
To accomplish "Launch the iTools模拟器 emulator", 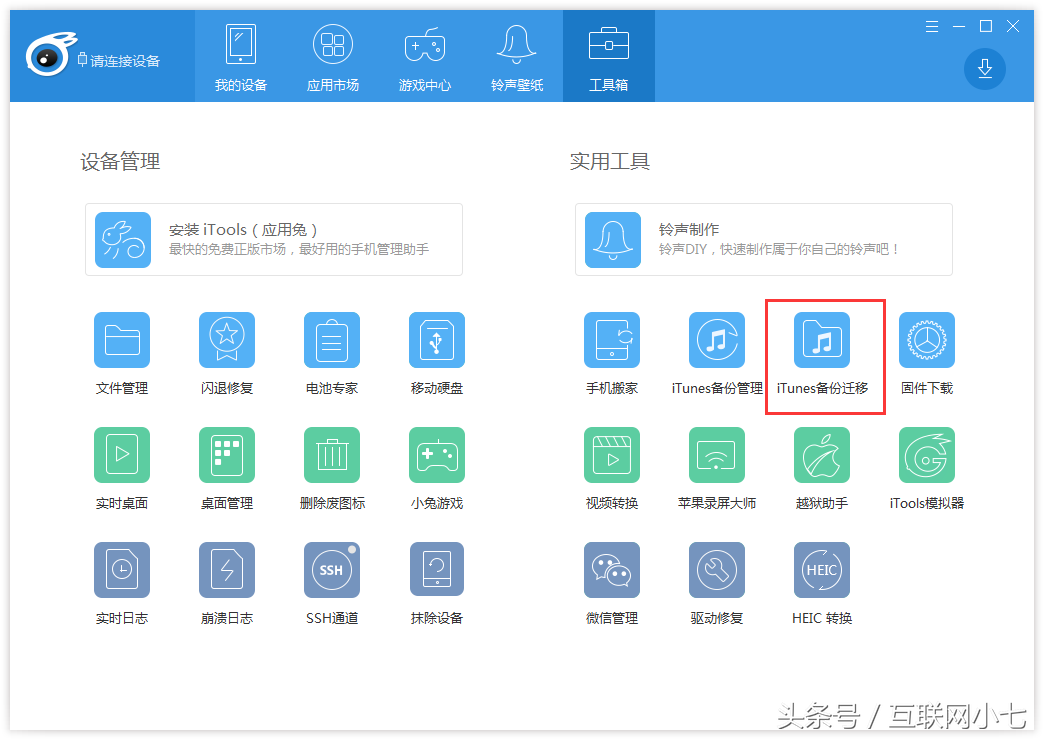I will pos(927,456).
